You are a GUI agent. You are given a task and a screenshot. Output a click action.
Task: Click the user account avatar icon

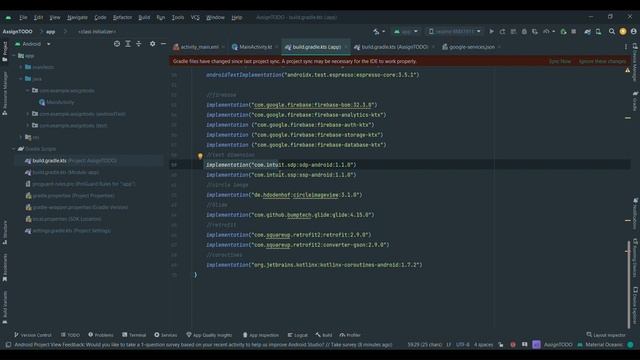633,31
